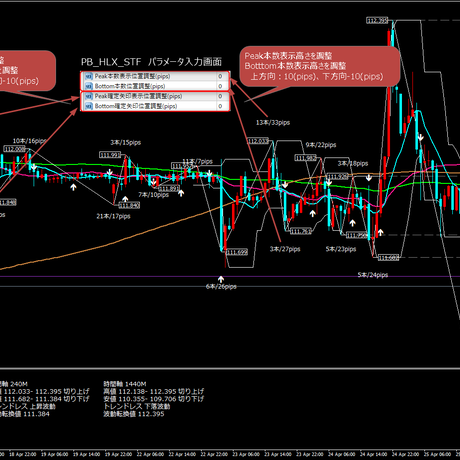The height and width of the screenshot is (460, 460).
Task: Click the 112.033 peak price label
Action: [258, 141]
